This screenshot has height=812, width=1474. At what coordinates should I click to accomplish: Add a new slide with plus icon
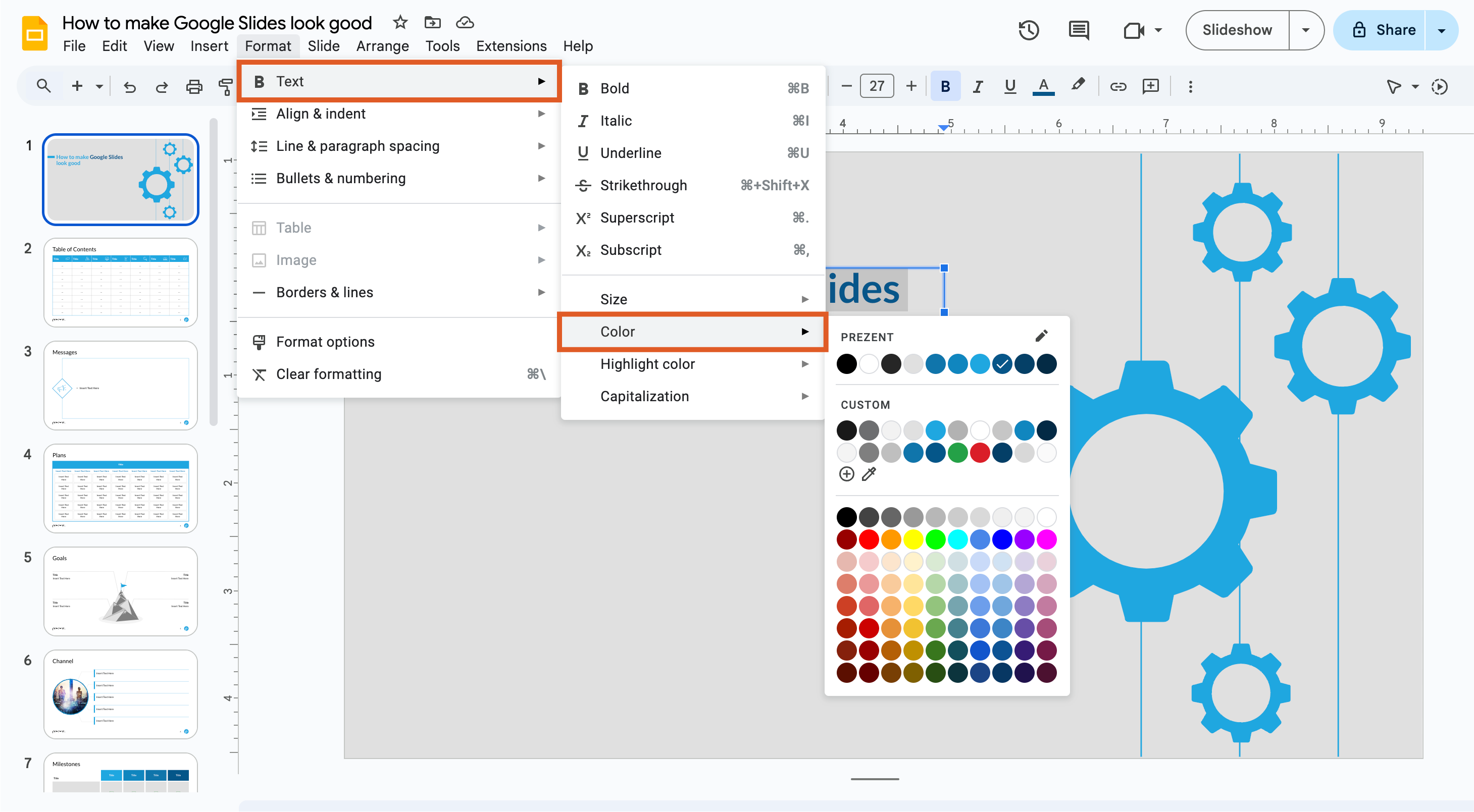[x=77, y=86]
